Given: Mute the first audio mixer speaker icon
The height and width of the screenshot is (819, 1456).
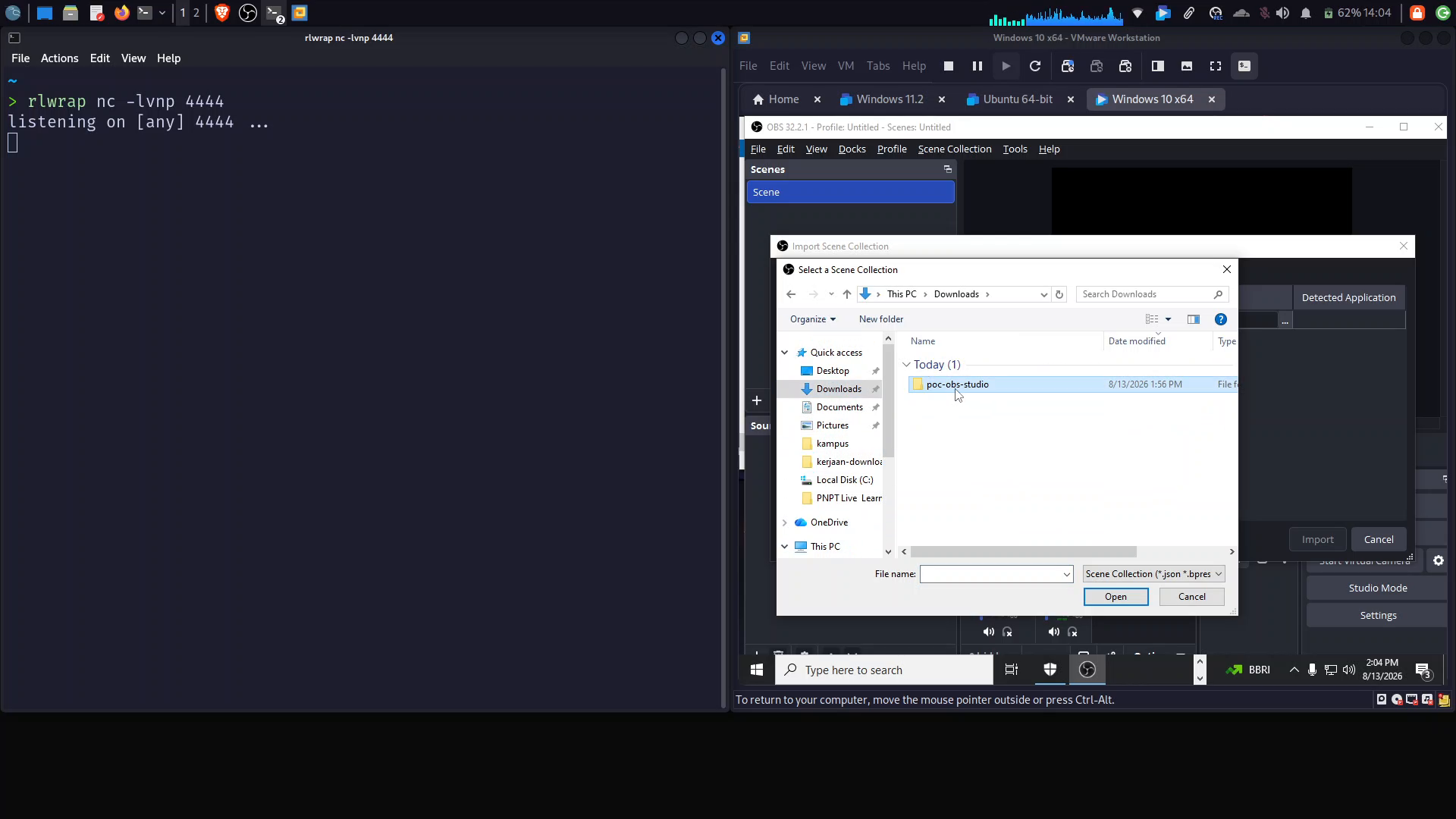Looking at the screenshot, I should point(988,632).
